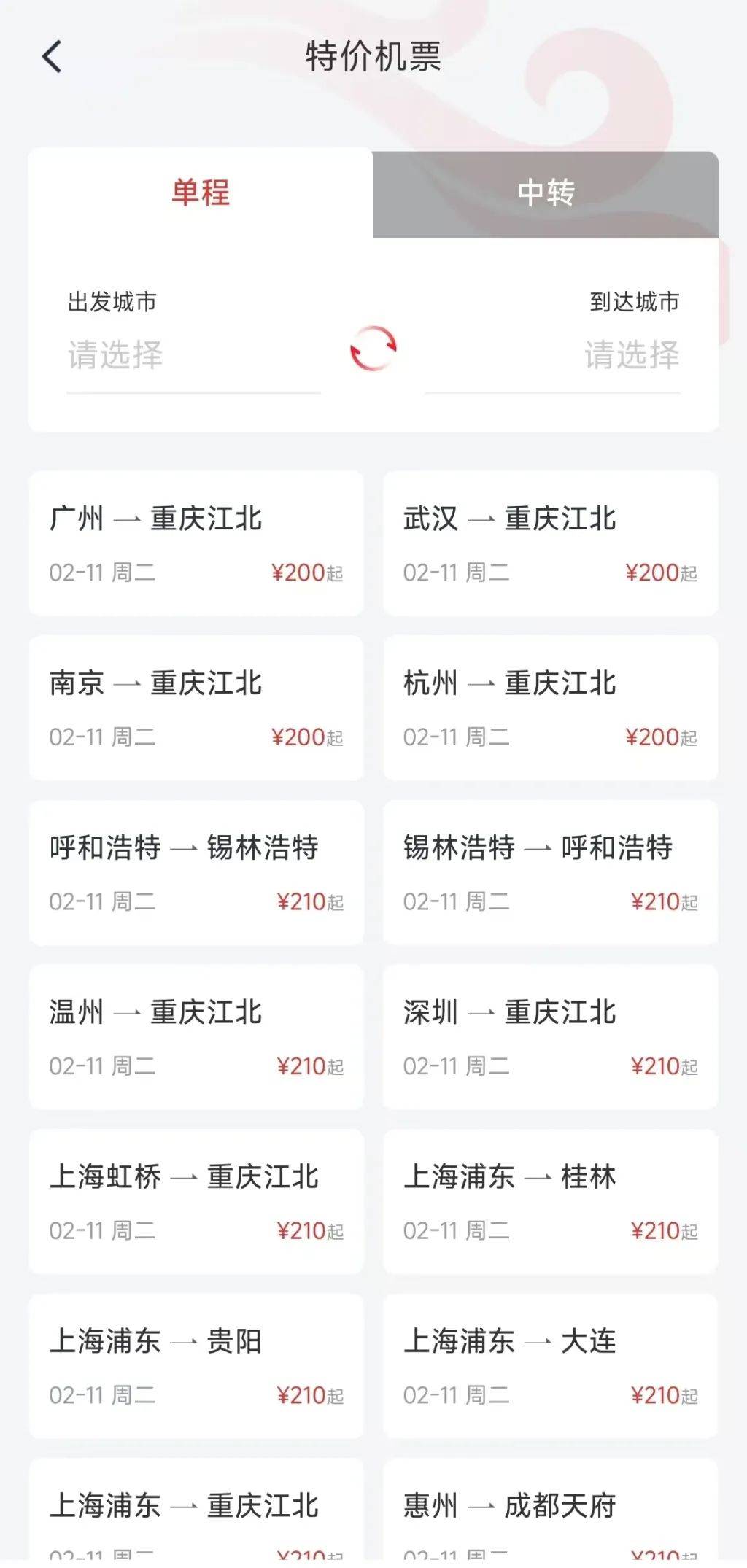Choose 锡林浩特 to 呼和浩特 ticket
The width and height of the screenshot is (747, 1568).
(551, 873)
